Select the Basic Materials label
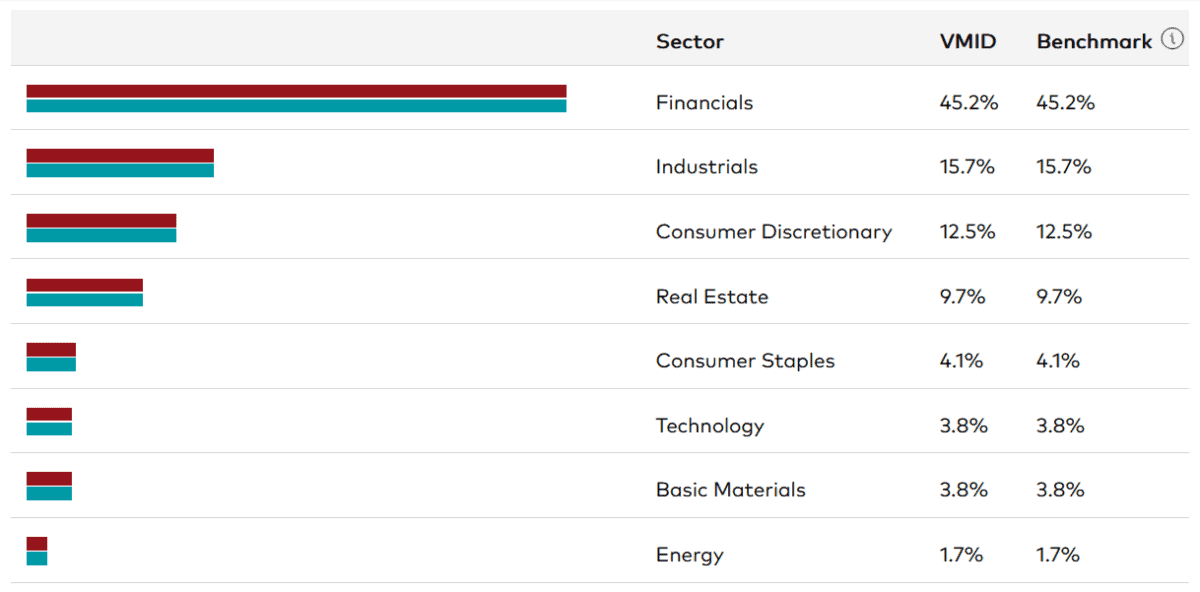Screen dimensions: 1200x592 (730, 490)
